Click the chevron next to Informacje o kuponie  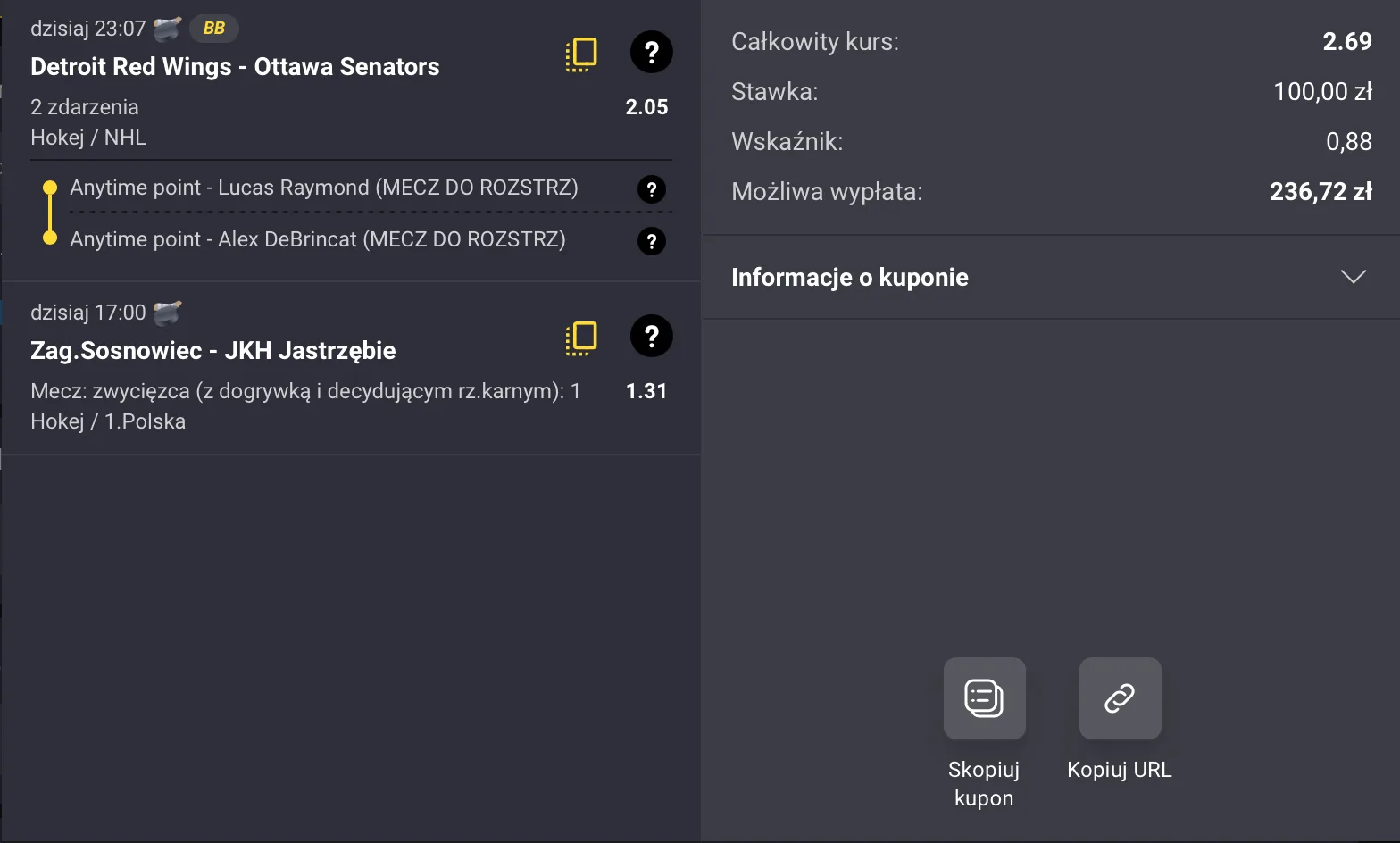click(1354, 277)
